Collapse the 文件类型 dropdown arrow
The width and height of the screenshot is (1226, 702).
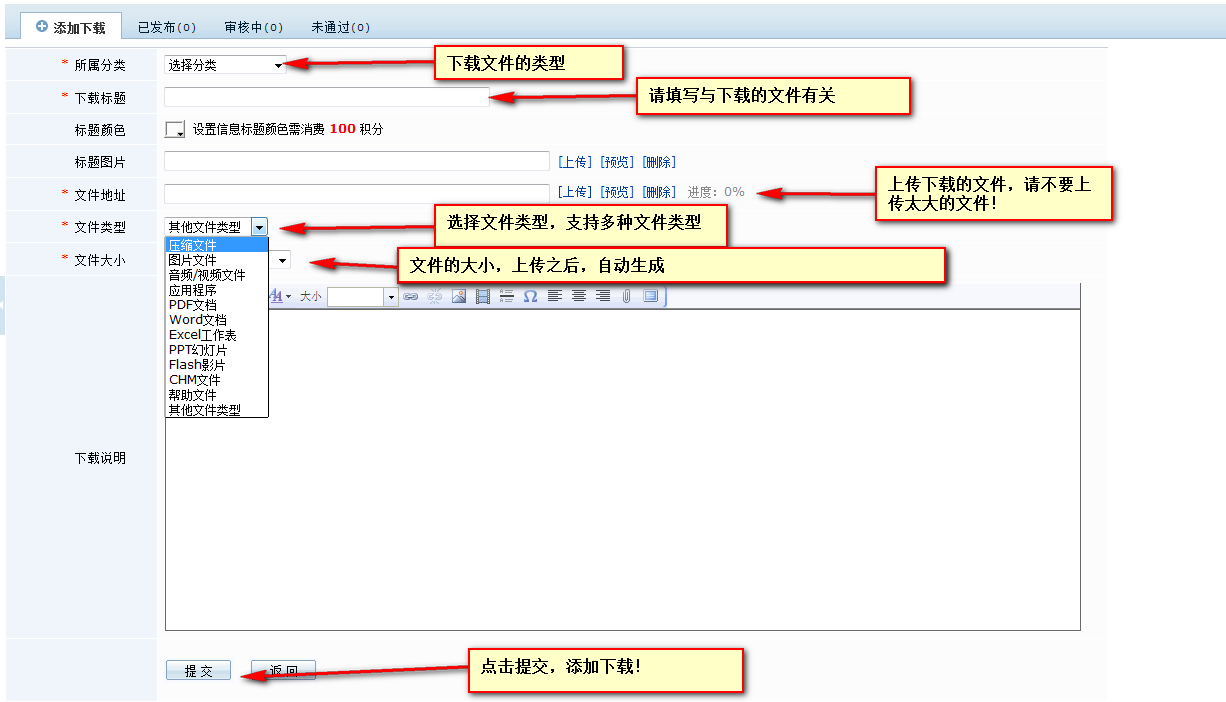(259, 227)
